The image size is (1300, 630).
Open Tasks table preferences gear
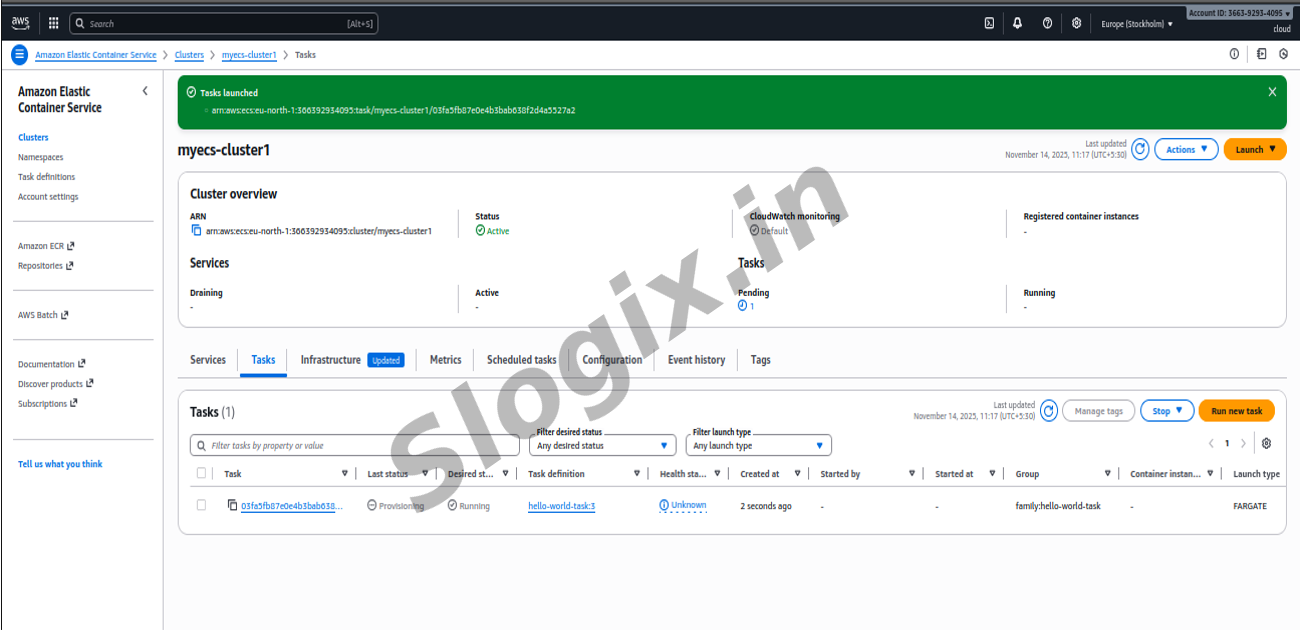click(1266, 443)
